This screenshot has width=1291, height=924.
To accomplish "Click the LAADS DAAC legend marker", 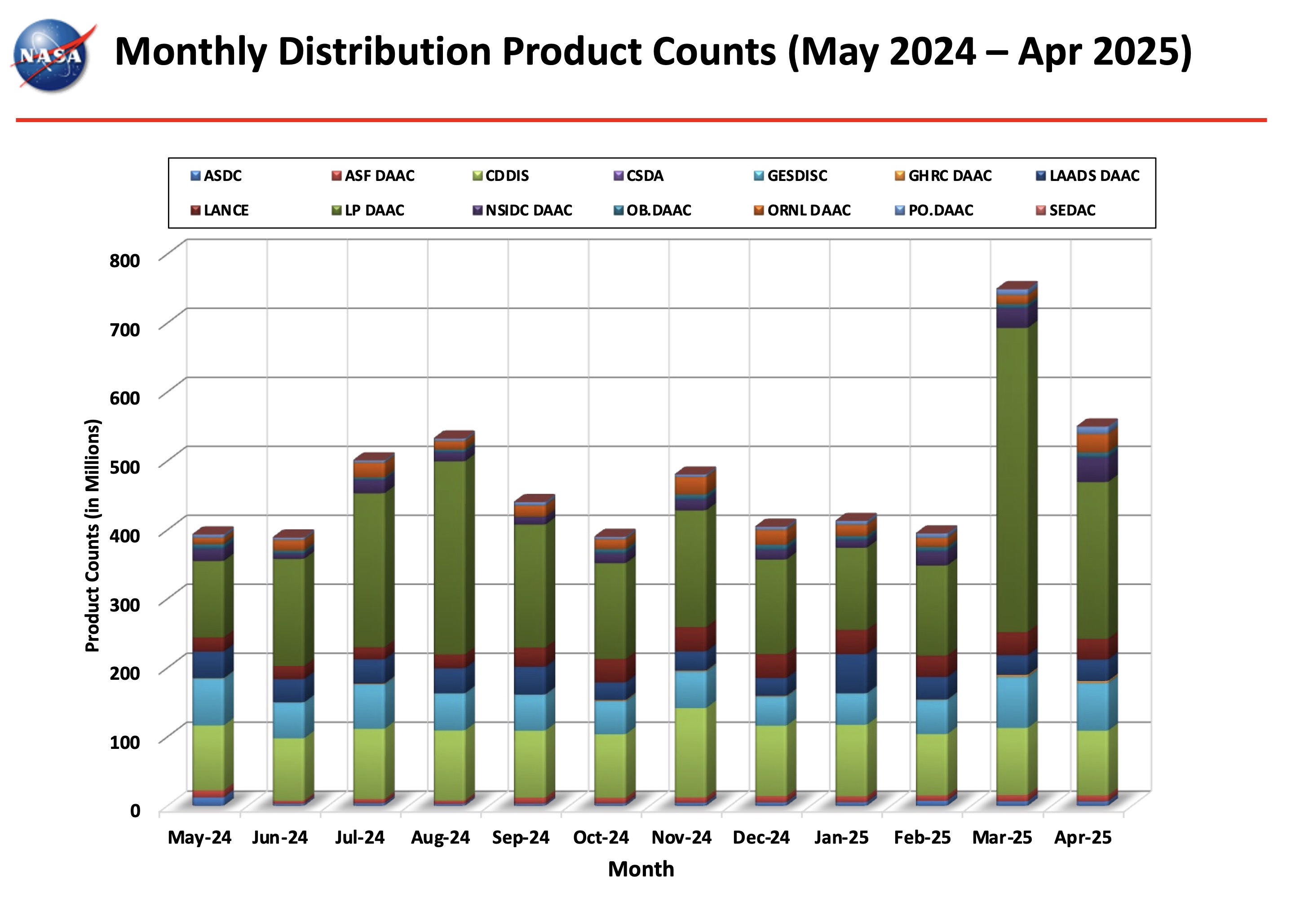I will 1042,176.
